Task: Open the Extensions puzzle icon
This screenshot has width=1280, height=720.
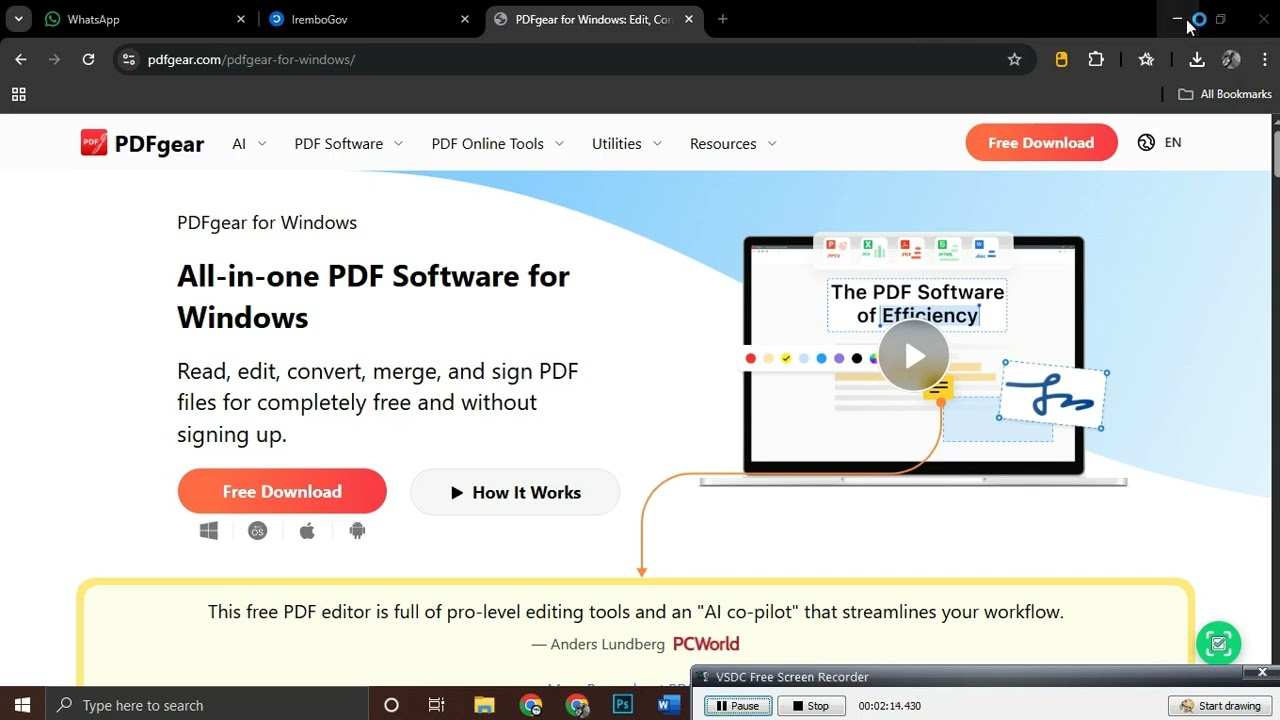Action: point(1096,60)
